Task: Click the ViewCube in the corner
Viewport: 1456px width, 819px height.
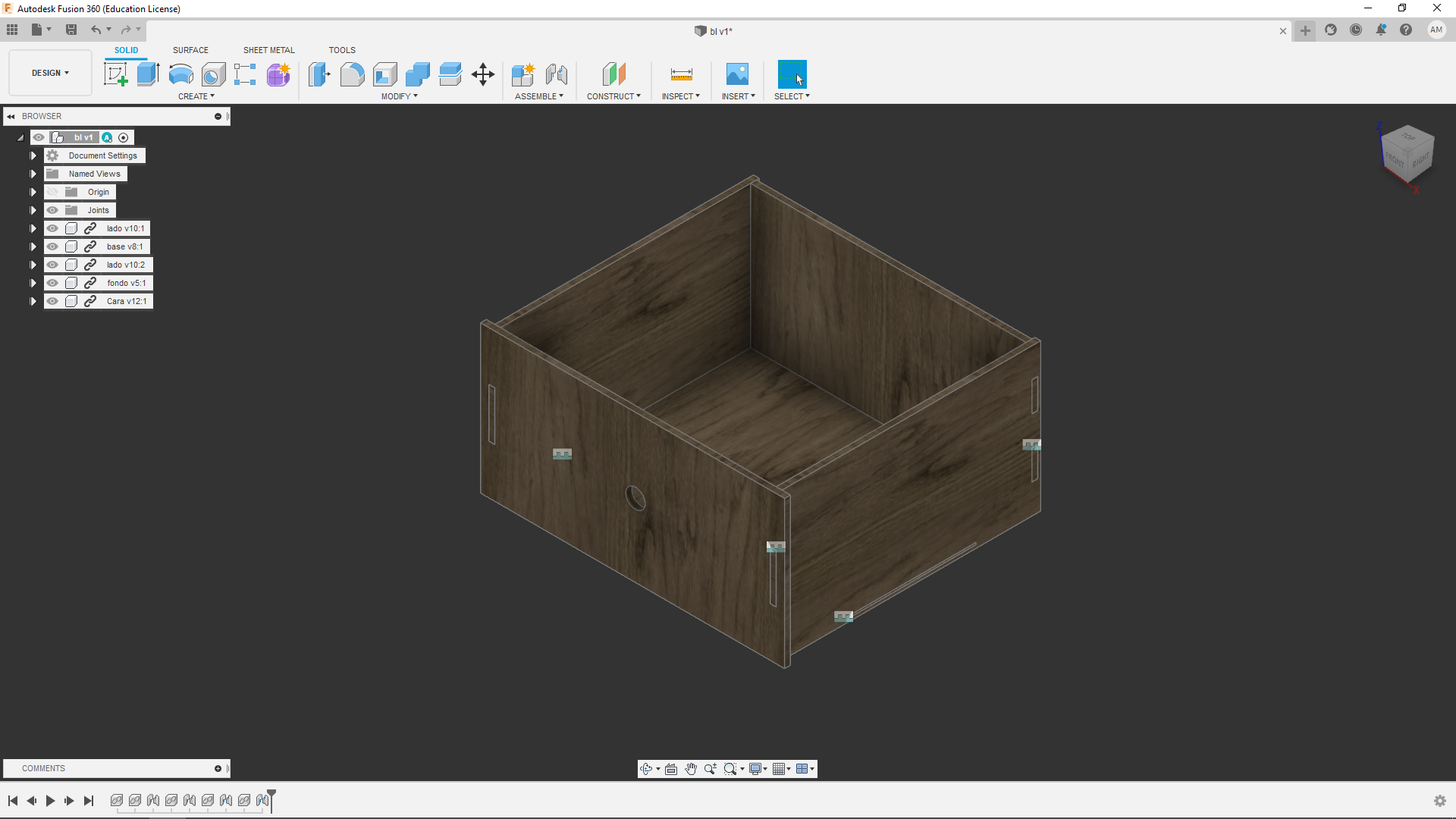Action: click(1407, 154)
